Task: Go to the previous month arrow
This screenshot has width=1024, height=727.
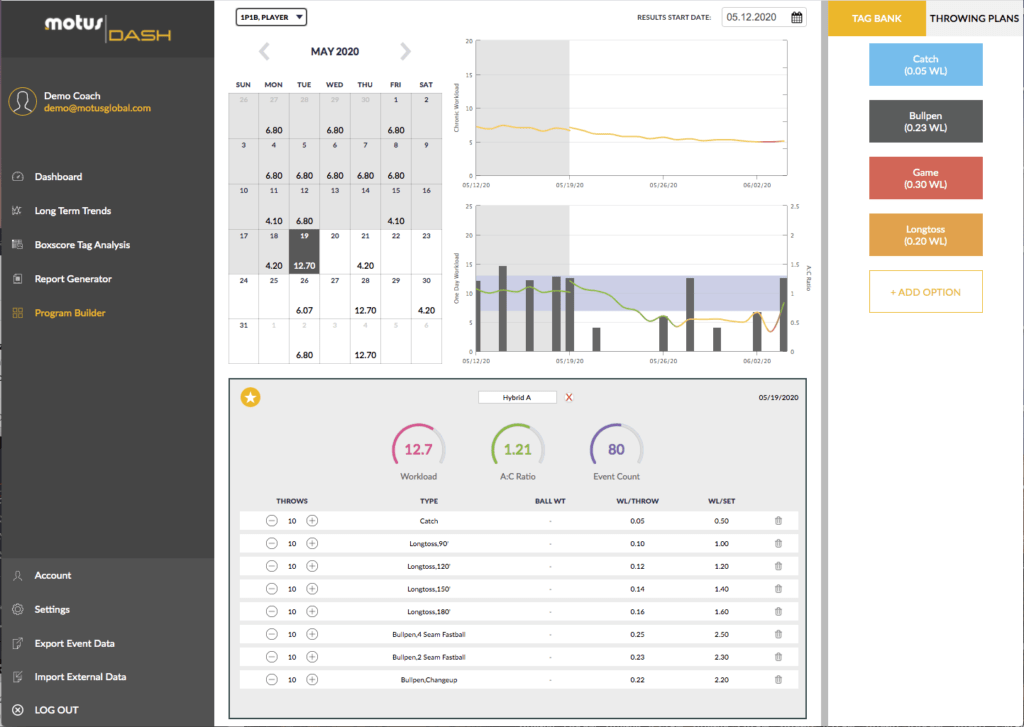Action: click(264, 52)
